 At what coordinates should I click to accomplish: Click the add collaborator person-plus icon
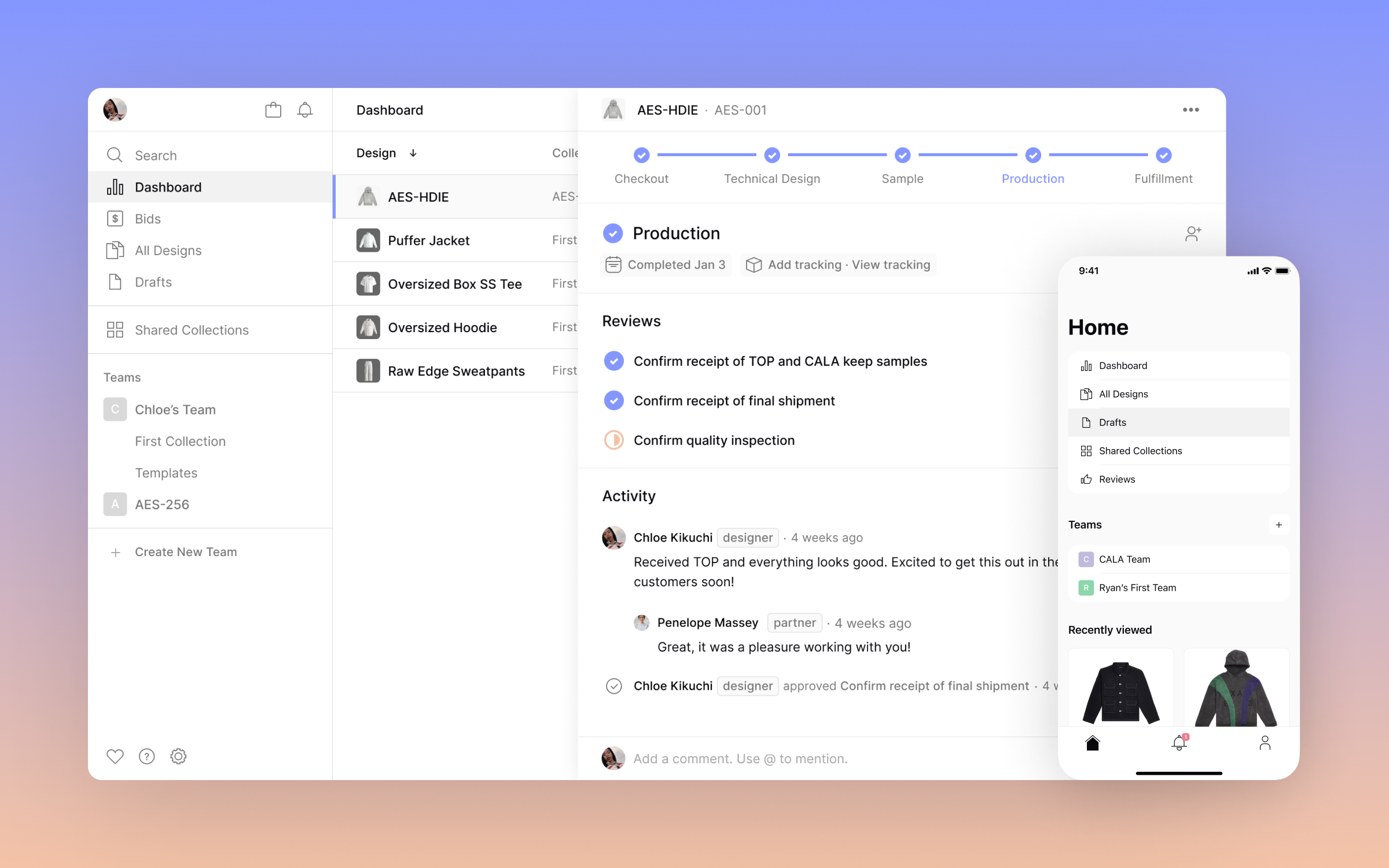(x=1193, y=234)
